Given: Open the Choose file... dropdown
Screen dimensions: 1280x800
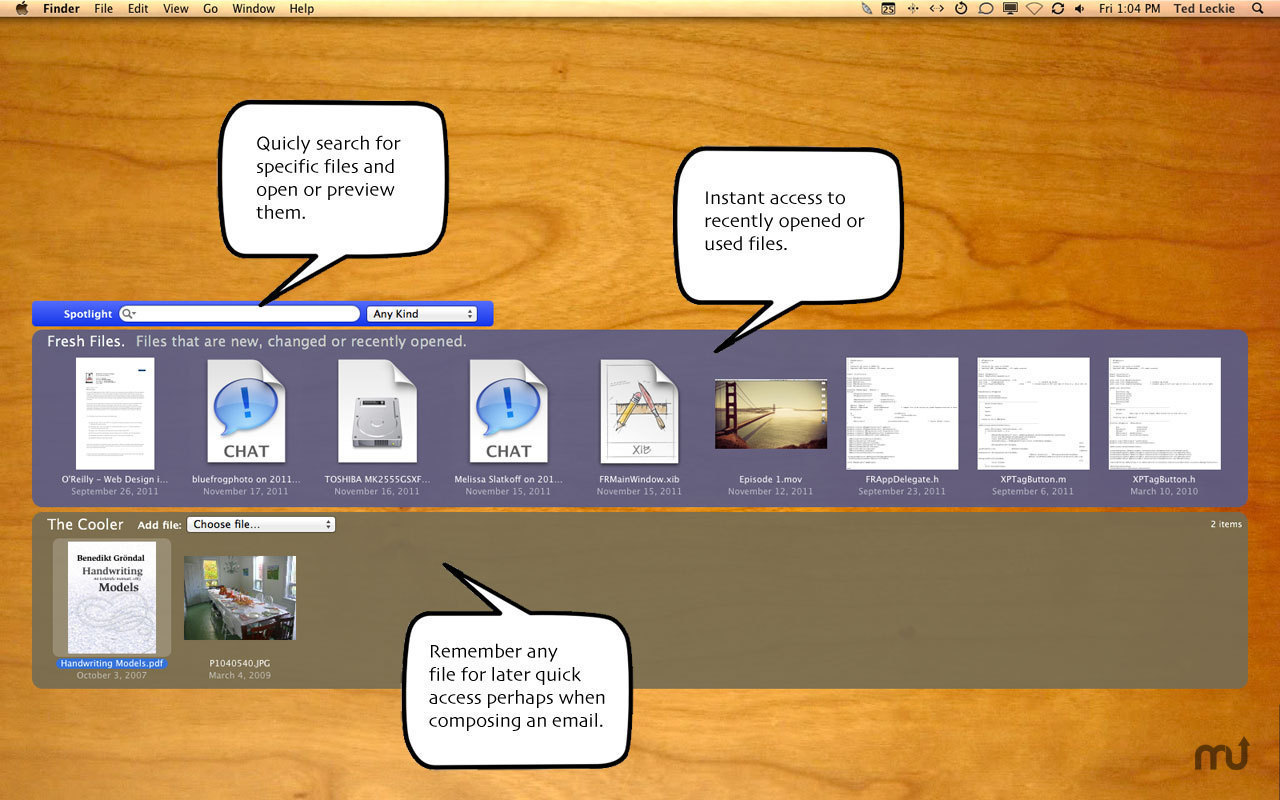Looking at the screenshot, I should pyautogui.click(x=261, y=525).
